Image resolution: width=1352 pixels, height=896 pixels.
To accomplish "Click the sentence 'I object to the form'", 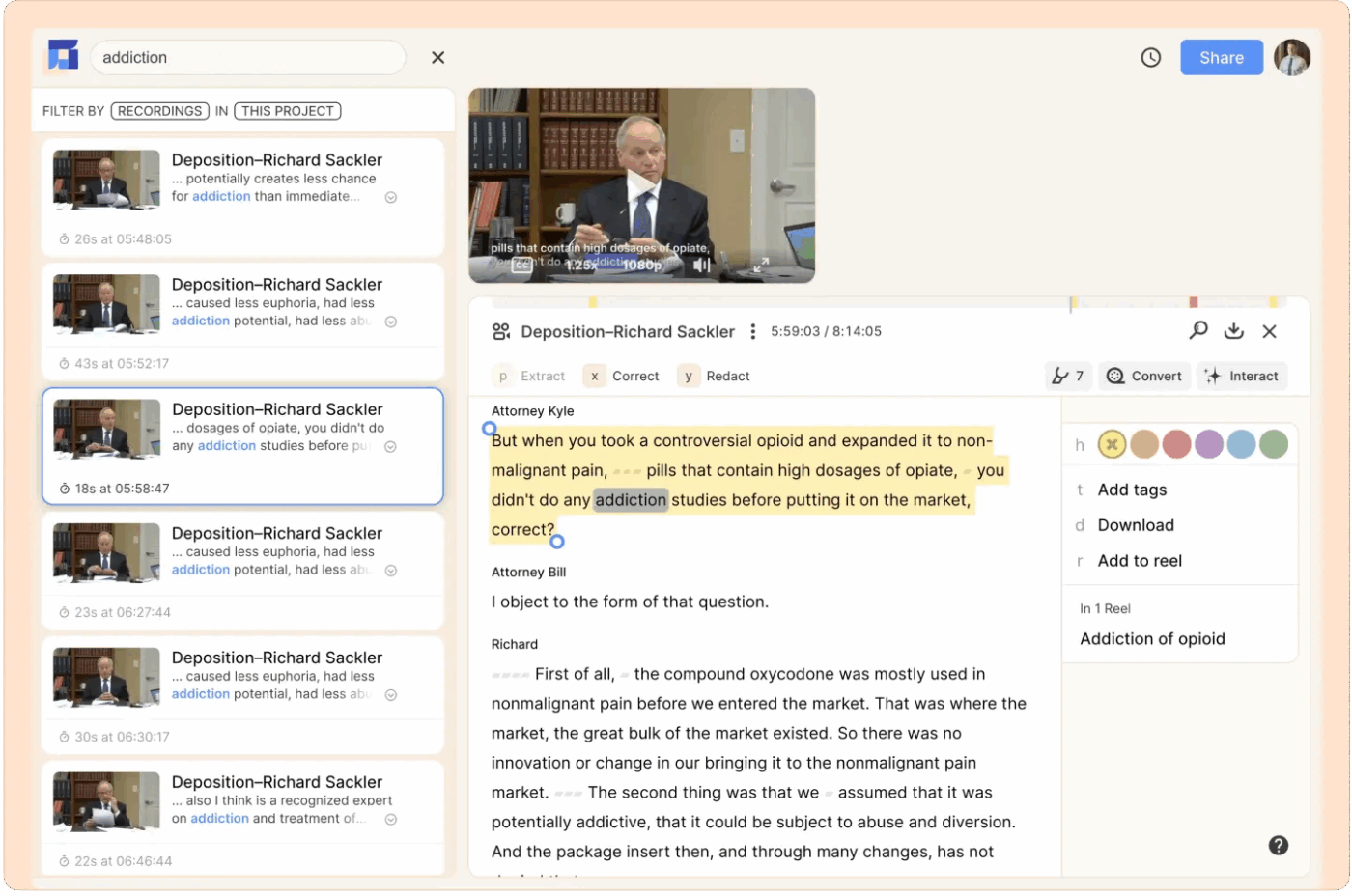I will [x=630, y=602].
